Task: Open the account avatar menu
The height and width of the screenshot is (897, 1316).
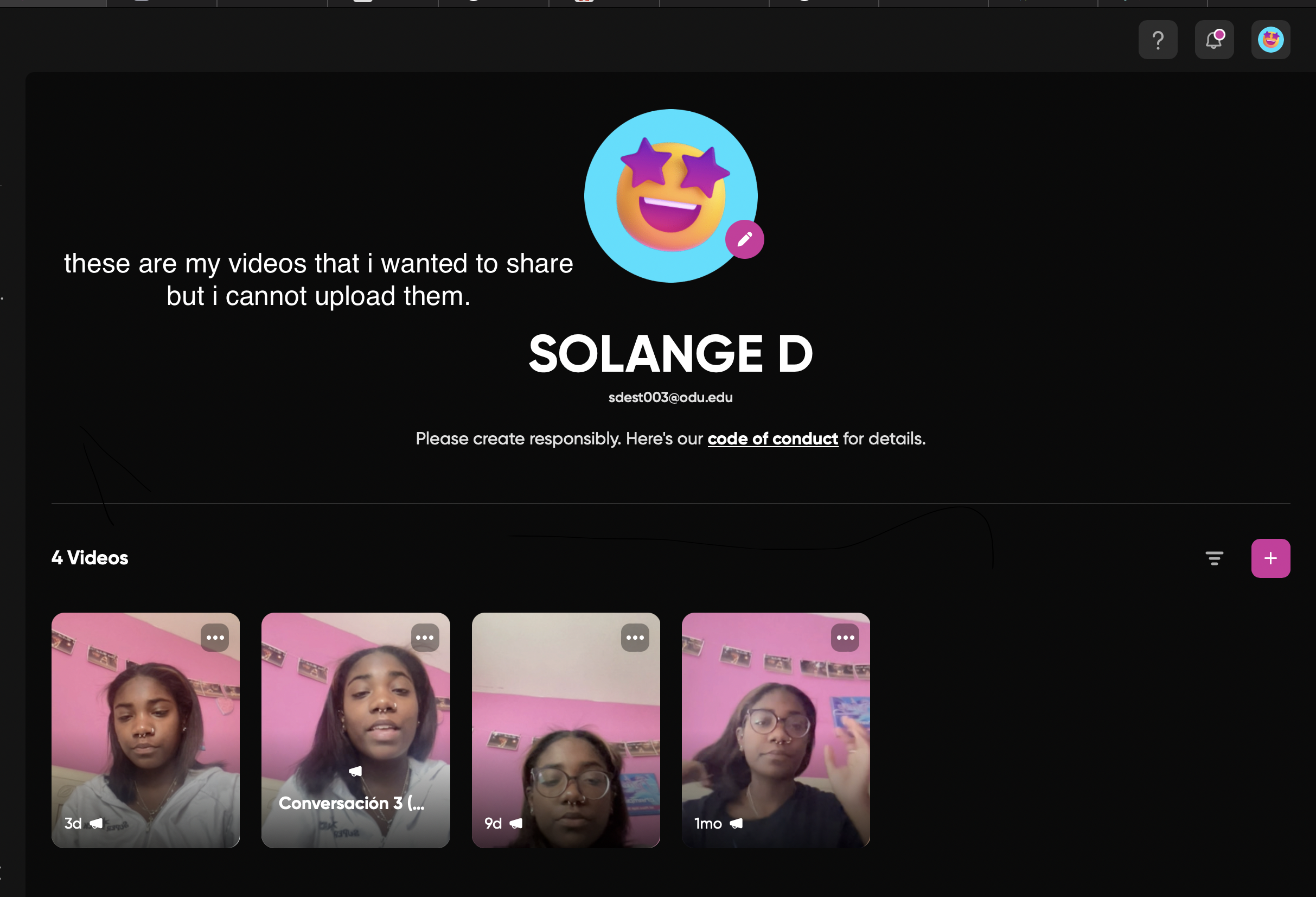Action: (1270, 40)
